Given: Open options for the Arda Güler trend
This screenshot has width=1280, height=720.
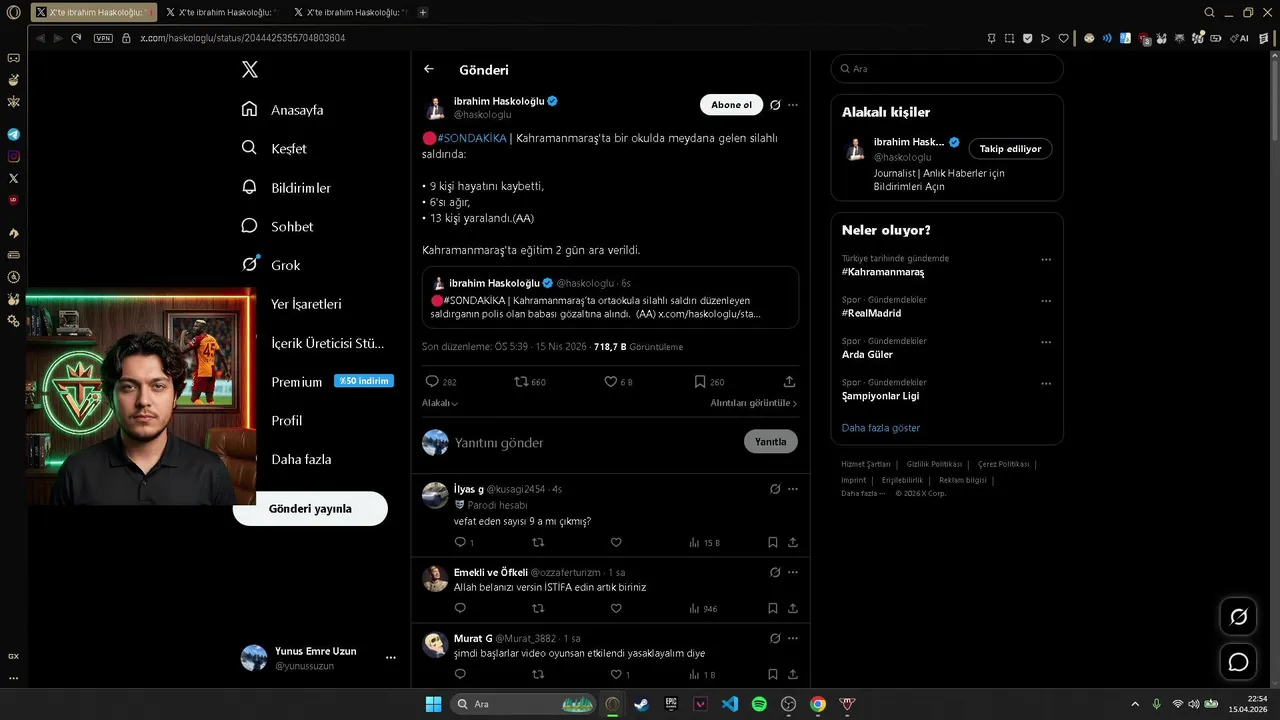Looking at the screenshot, I should 1046,342.
